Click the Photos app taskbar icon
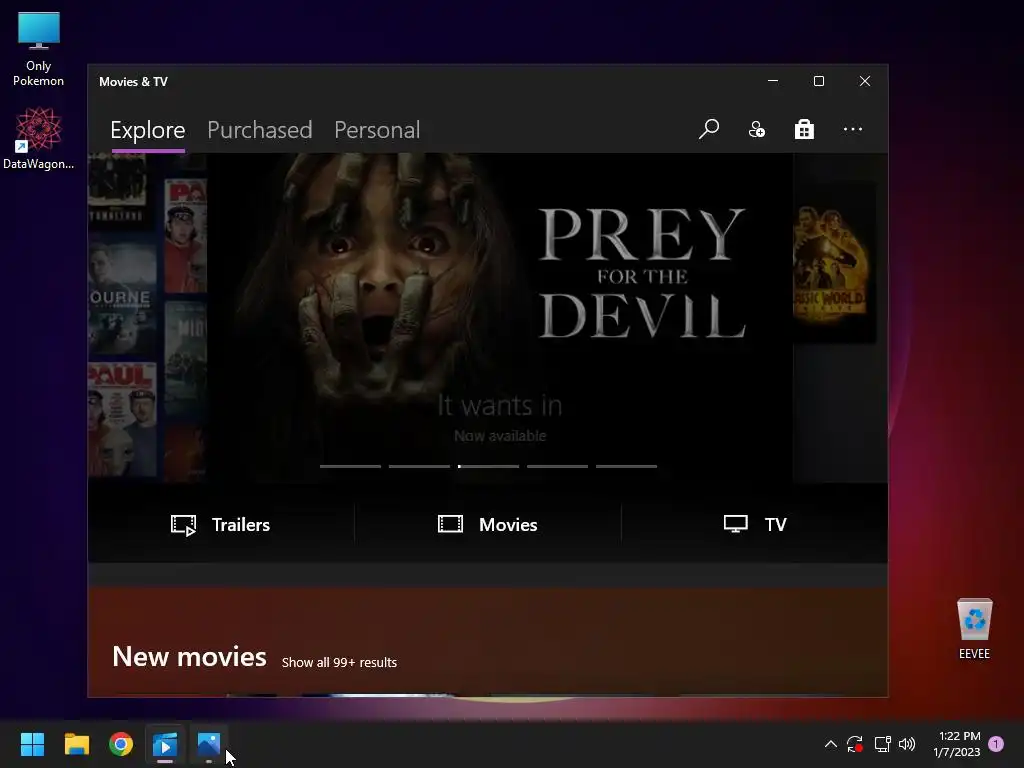Image resolution: width=1024 pixels, height=768 pixels. coord(209,744)
